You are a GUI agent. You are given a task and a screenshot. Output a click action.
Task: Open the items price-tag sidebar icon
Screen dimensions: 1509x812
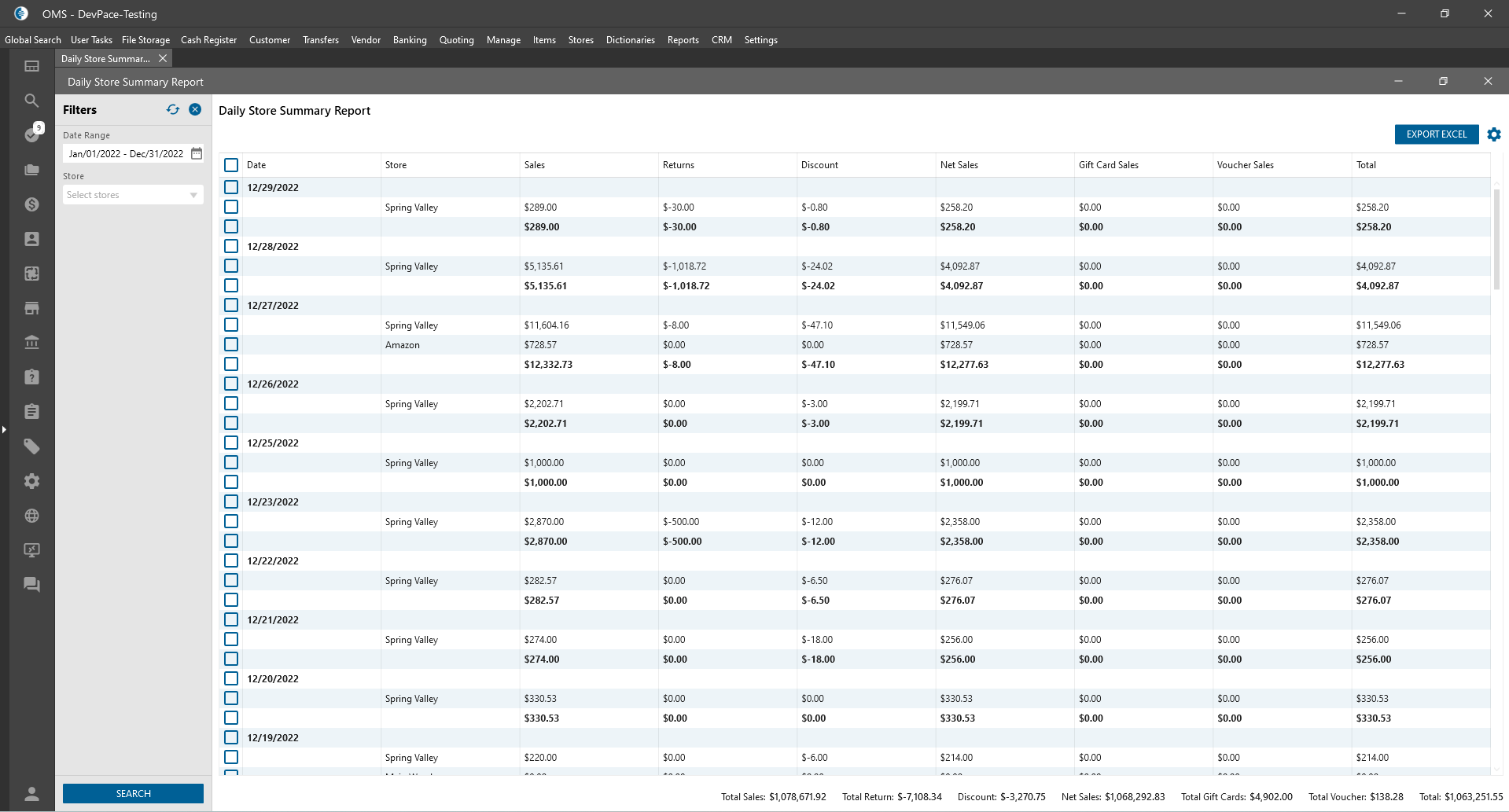[31, 446]
